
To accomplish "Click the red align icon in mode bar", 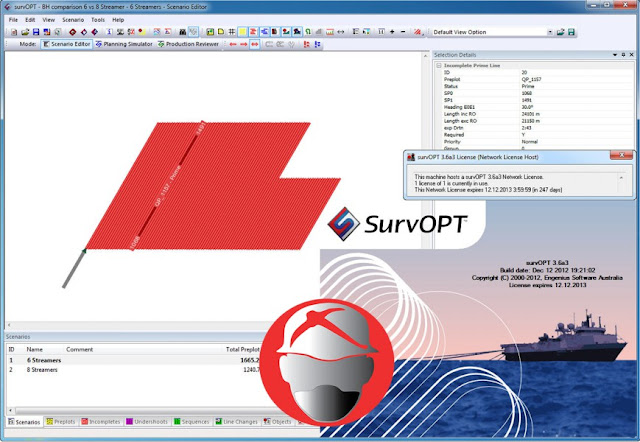I will pyautogui.click(x=306, y=44).
